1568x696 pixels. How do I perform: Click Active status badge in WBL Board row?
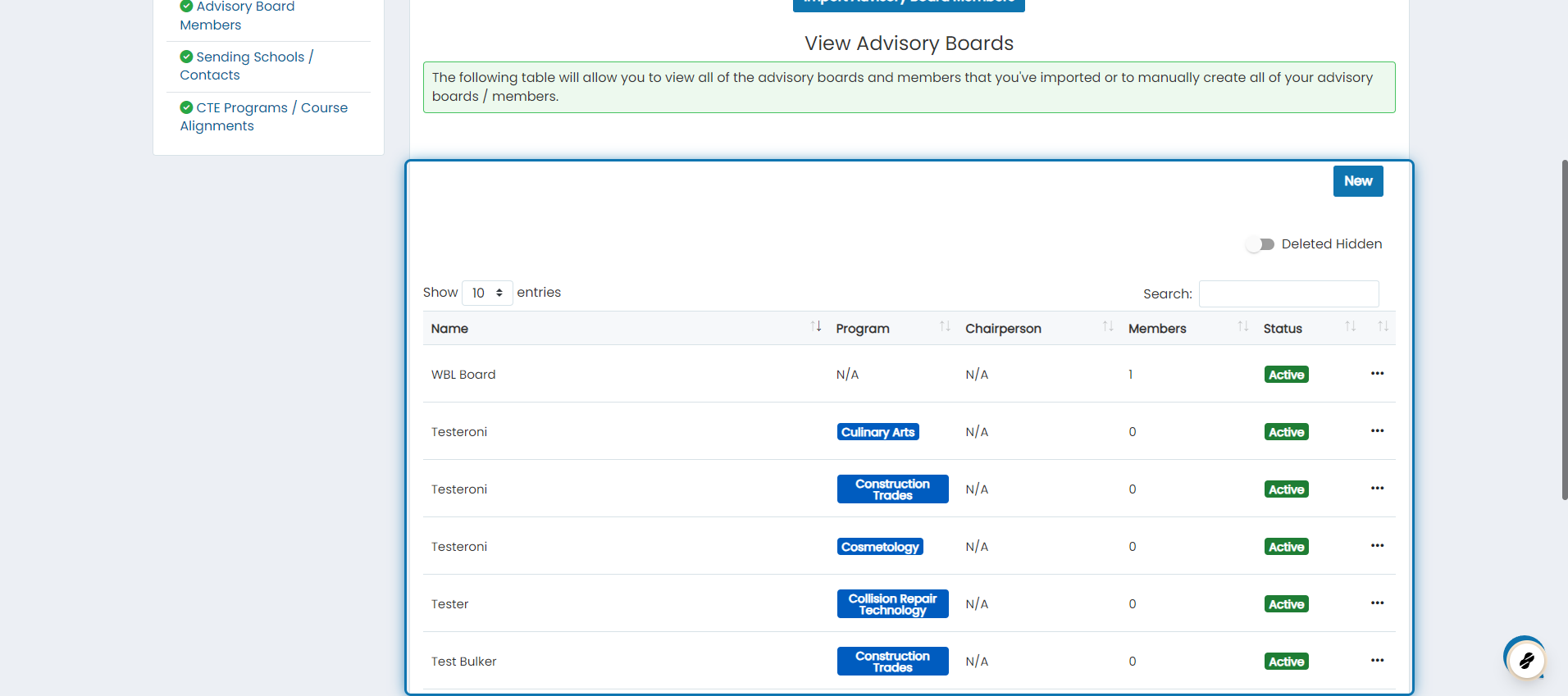tap(1286, 375)
